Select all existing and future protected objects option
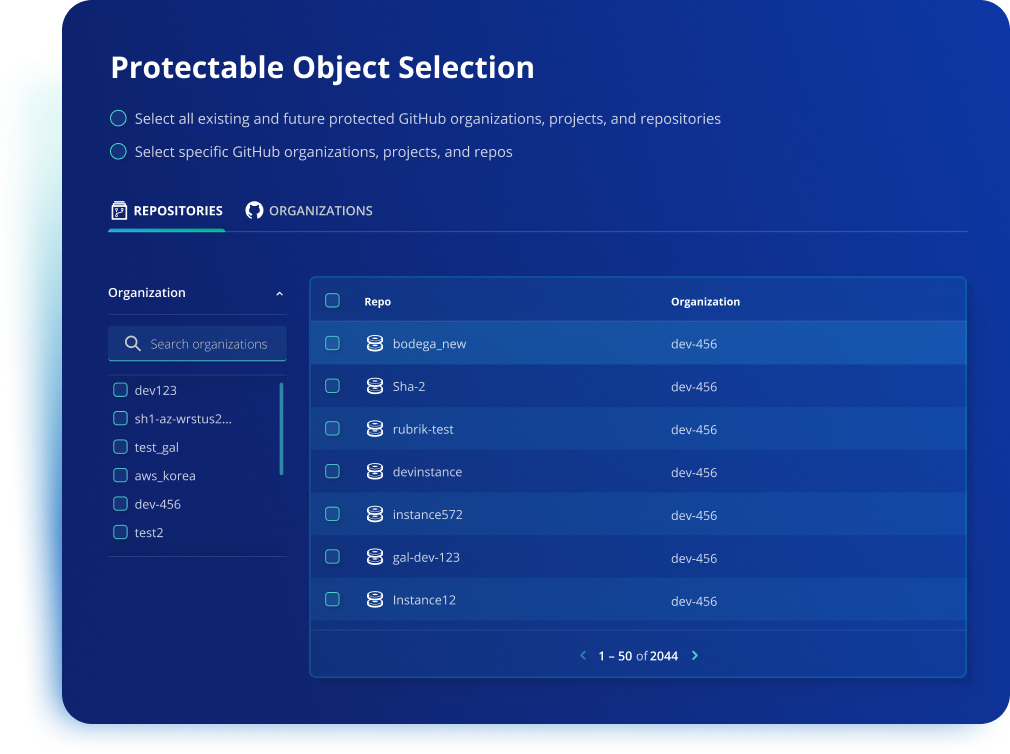This screenshot has height=754, width=1010. pyautogui.click(x=118, y=117)
